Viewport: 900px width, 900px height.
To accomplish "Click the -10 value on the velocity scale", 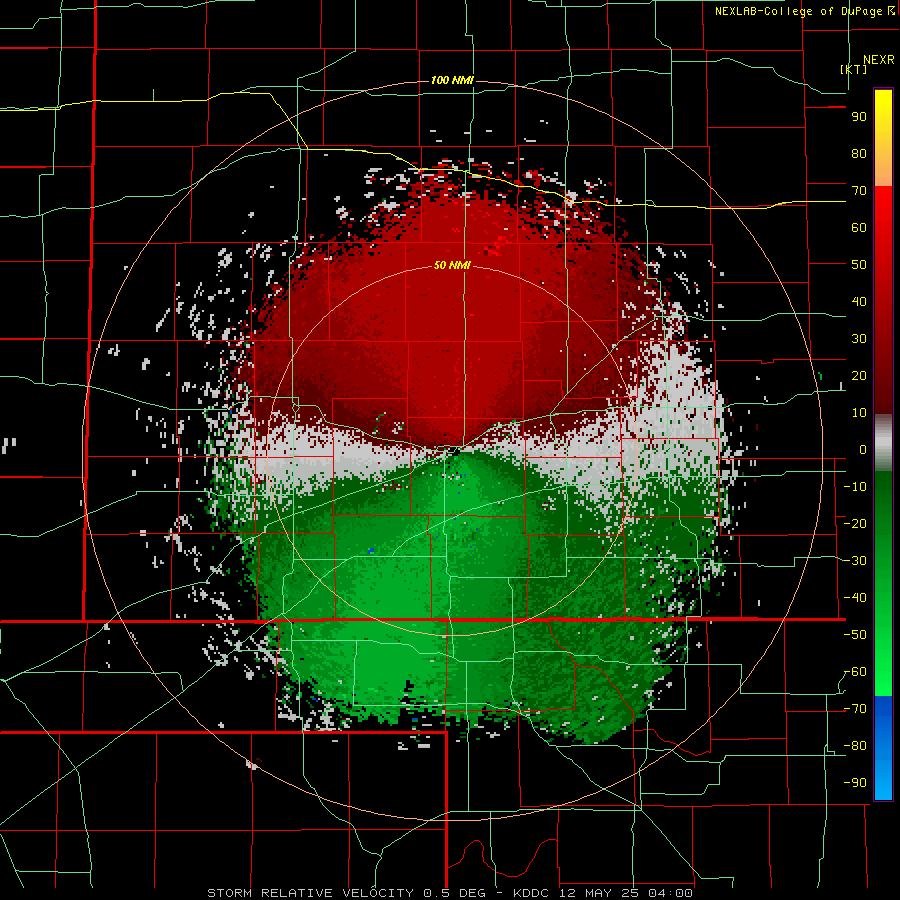I will click(x=855, y=487).
